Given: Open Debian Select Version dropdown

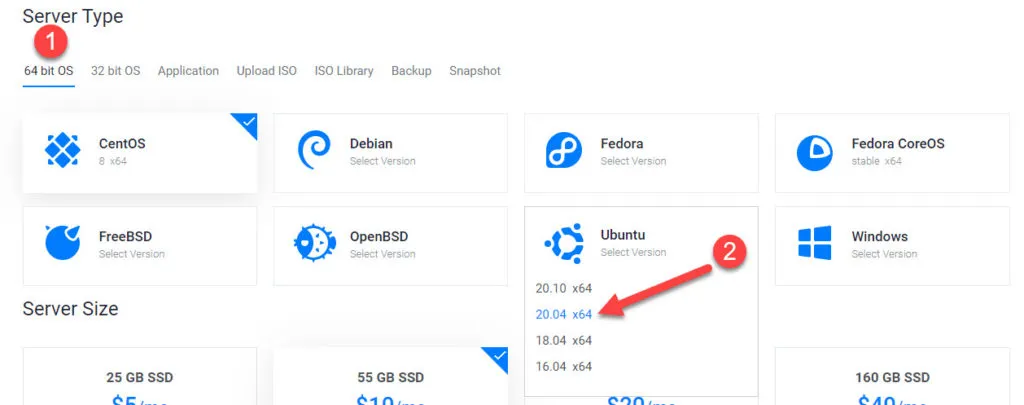Looking at the screenshot, I should point(383,161).
